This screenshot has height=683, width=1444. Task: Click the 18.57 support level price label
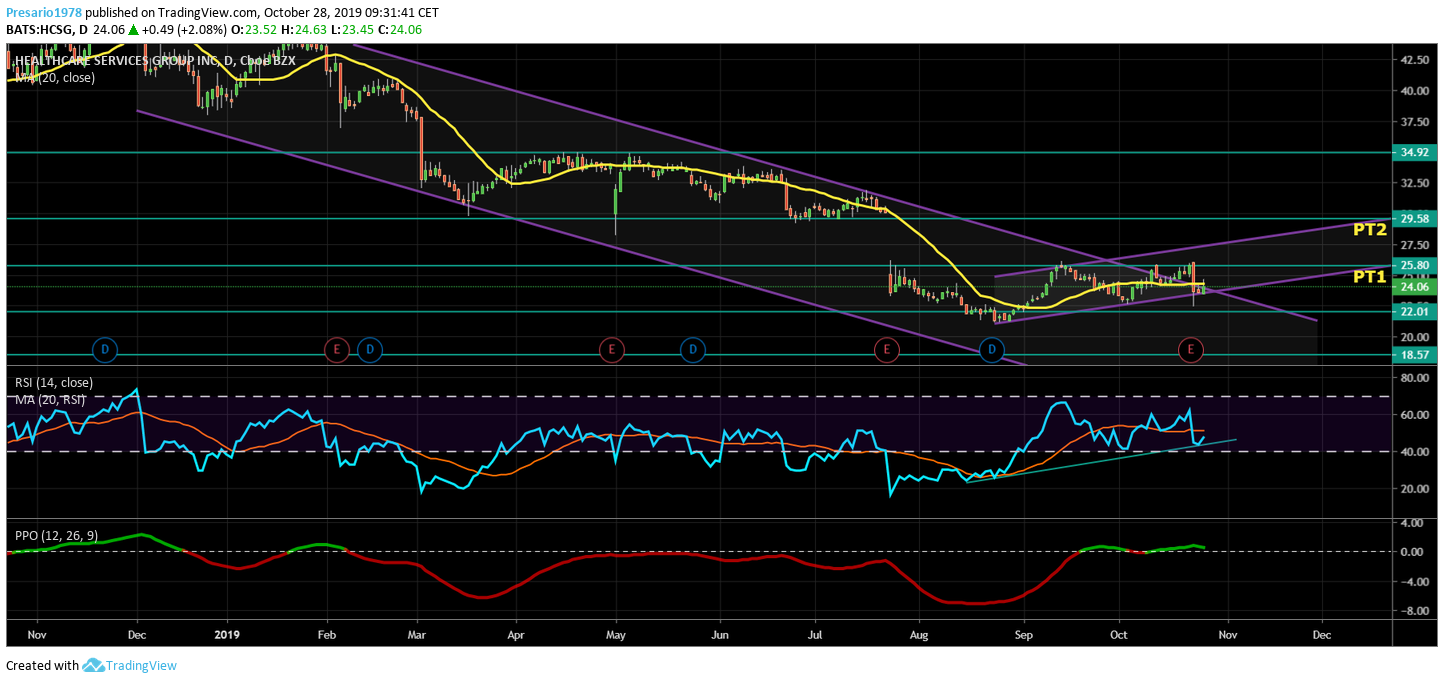[x=1414, y=355]
